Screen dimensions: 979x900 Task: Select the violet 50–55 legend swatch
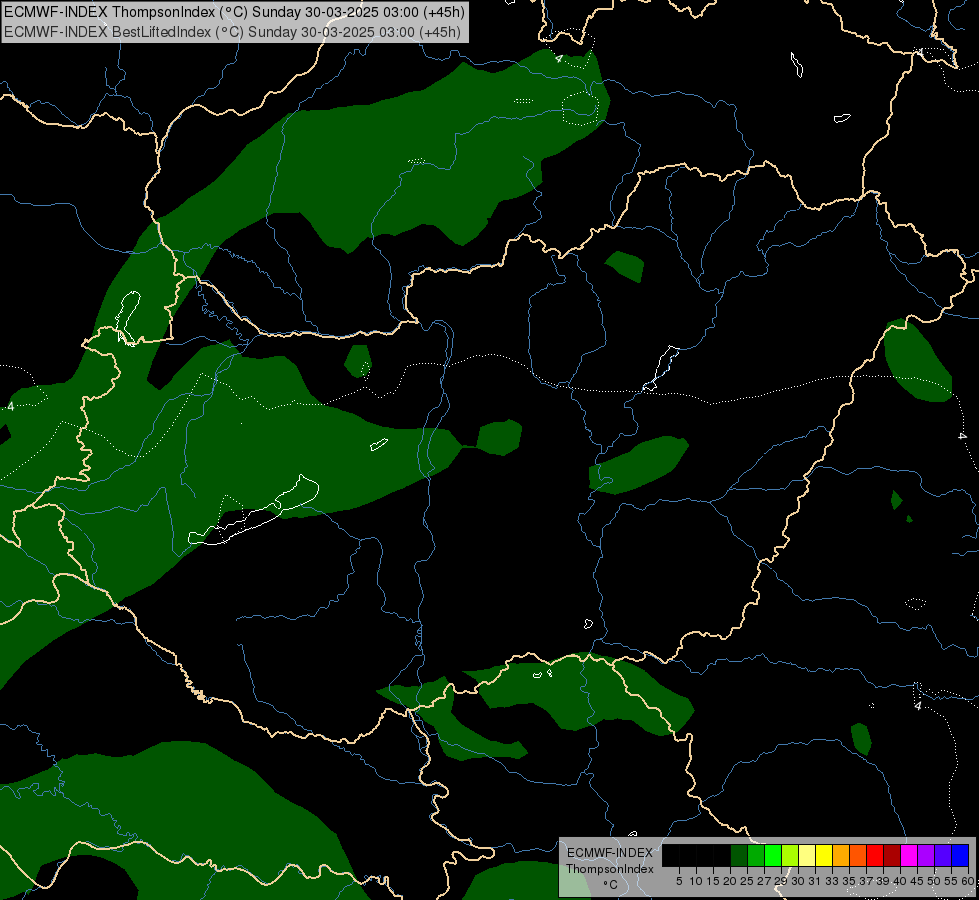943,855
